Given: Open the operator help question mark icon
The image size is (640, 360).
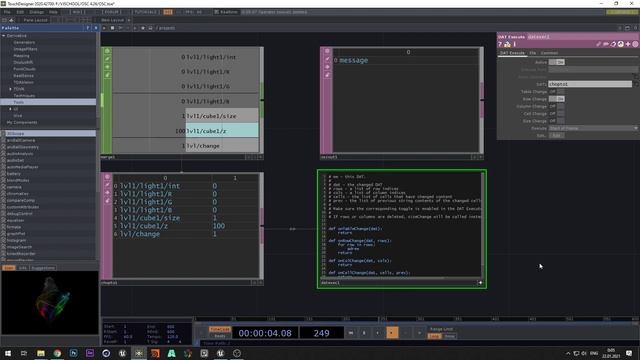Looking at the screenshot, I should tap(500, 44).
